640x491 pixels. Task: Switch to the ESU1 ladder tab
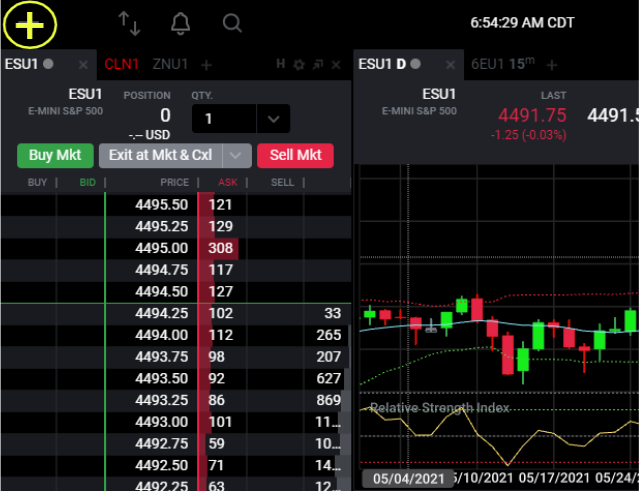[x=21, y=64]
